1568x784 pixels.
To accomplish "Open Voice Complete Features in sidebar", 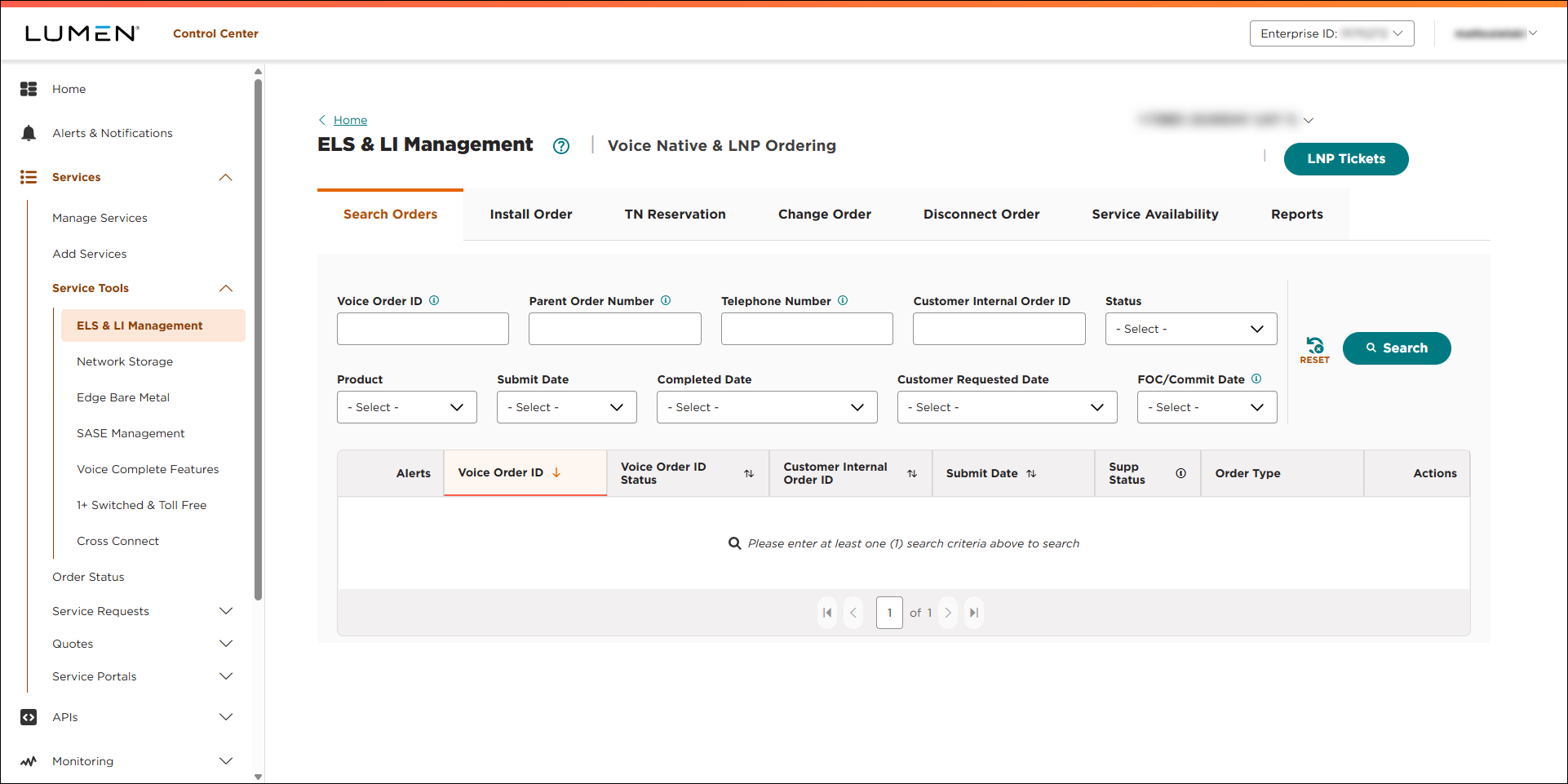I will [148, 469].
